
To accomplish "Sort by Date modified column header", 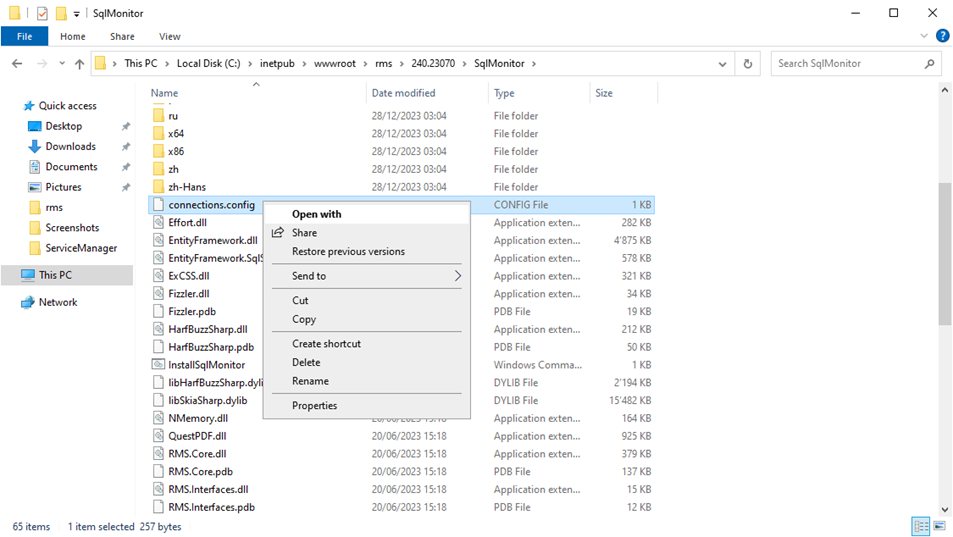I will pos(404,93).
